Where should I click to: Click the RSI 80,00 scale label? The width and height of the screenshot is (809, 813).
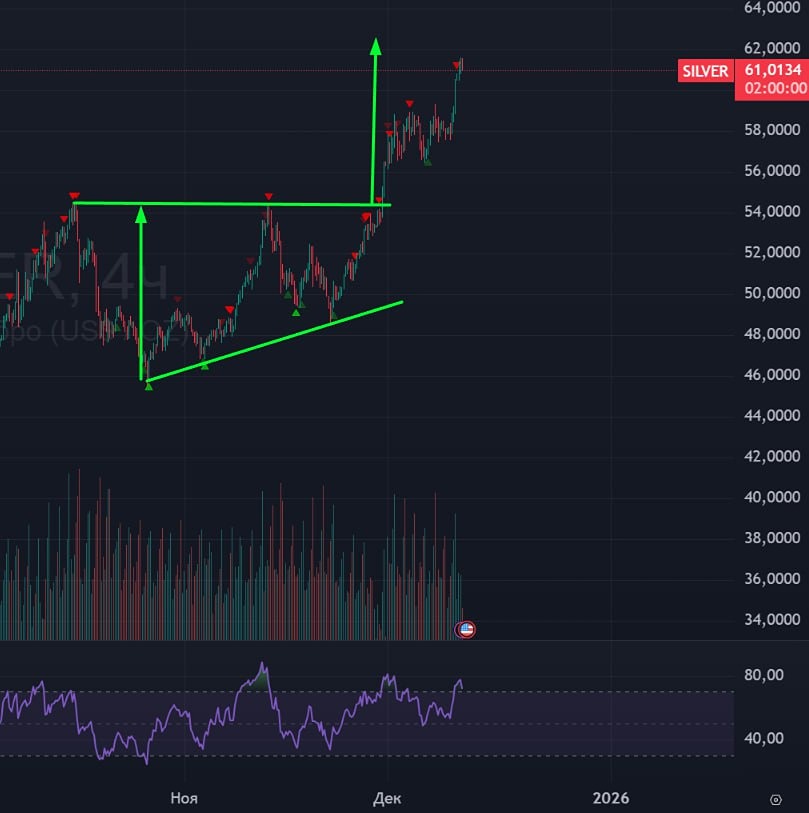(x=763, y=675)
